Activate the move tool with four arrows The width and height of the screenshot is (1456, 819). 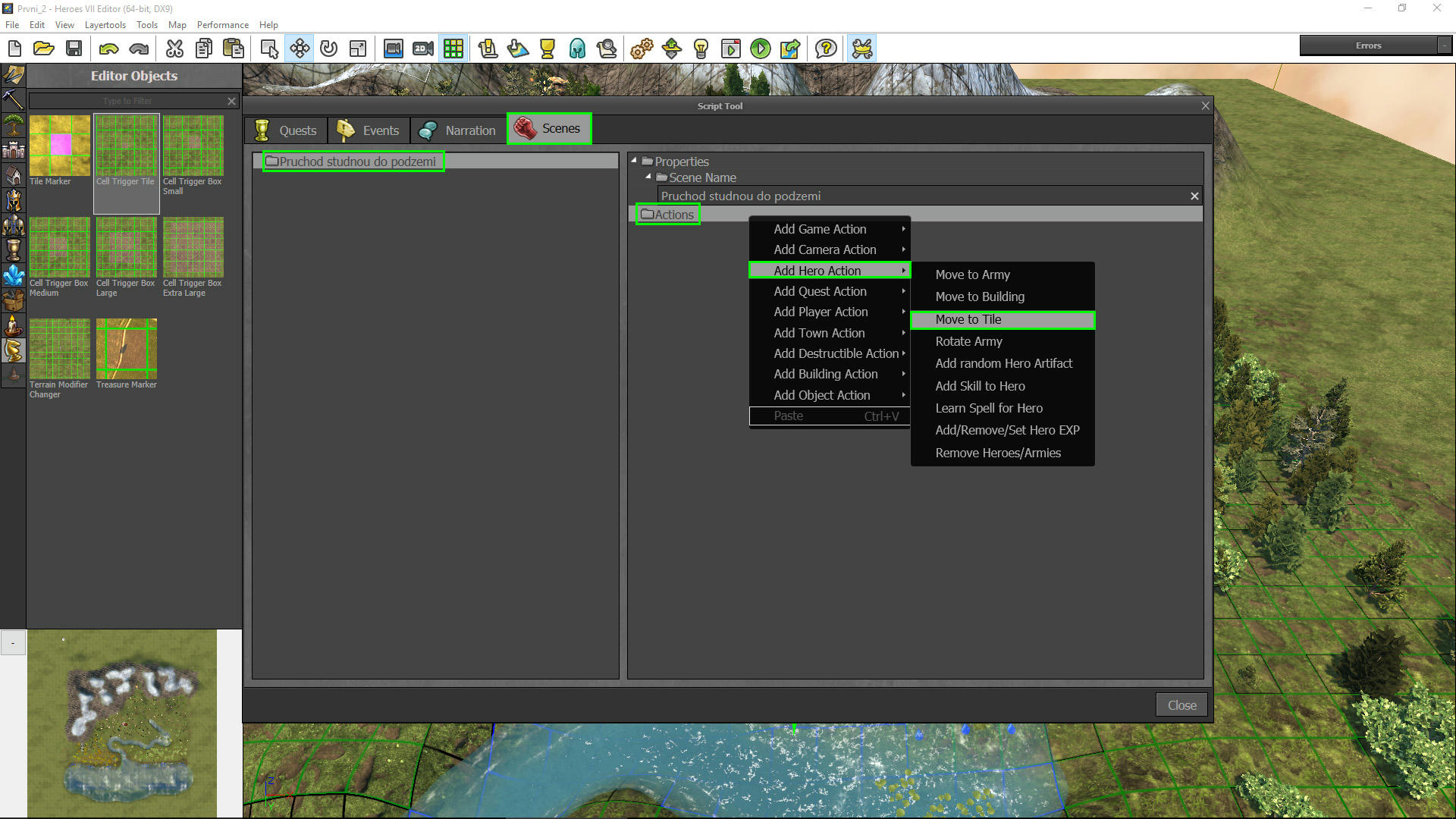click(x=300, y=49)
